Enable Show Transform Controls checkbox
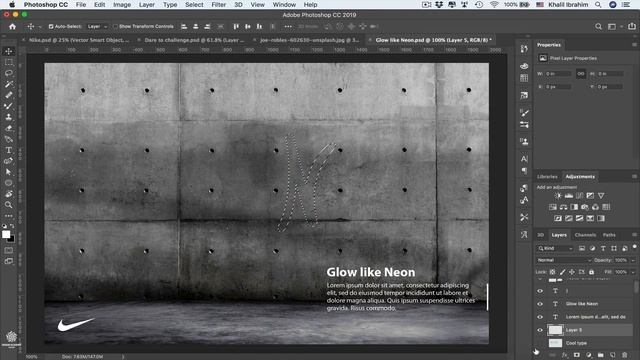Viewport: 640px width, 360px height. (x=116, y=27)
